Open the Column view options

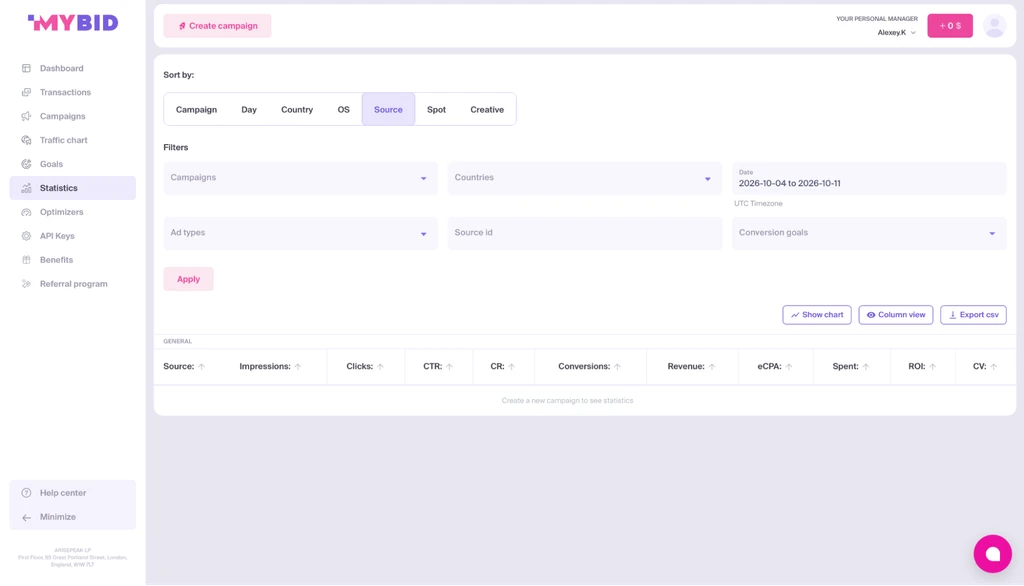[895, 315]
